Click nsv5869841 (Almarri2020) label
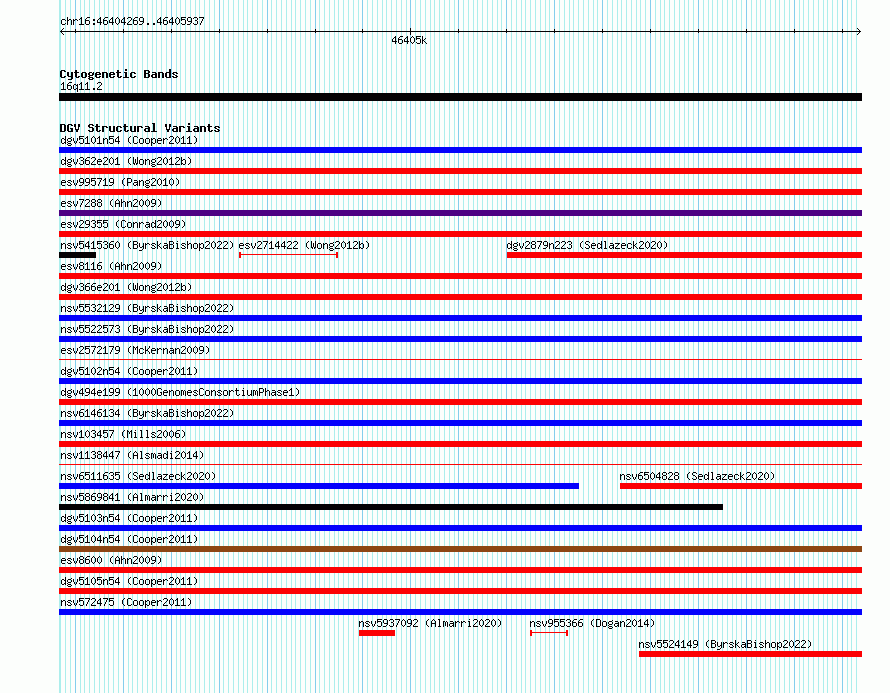The image size is (890, 693). [132, 497]
